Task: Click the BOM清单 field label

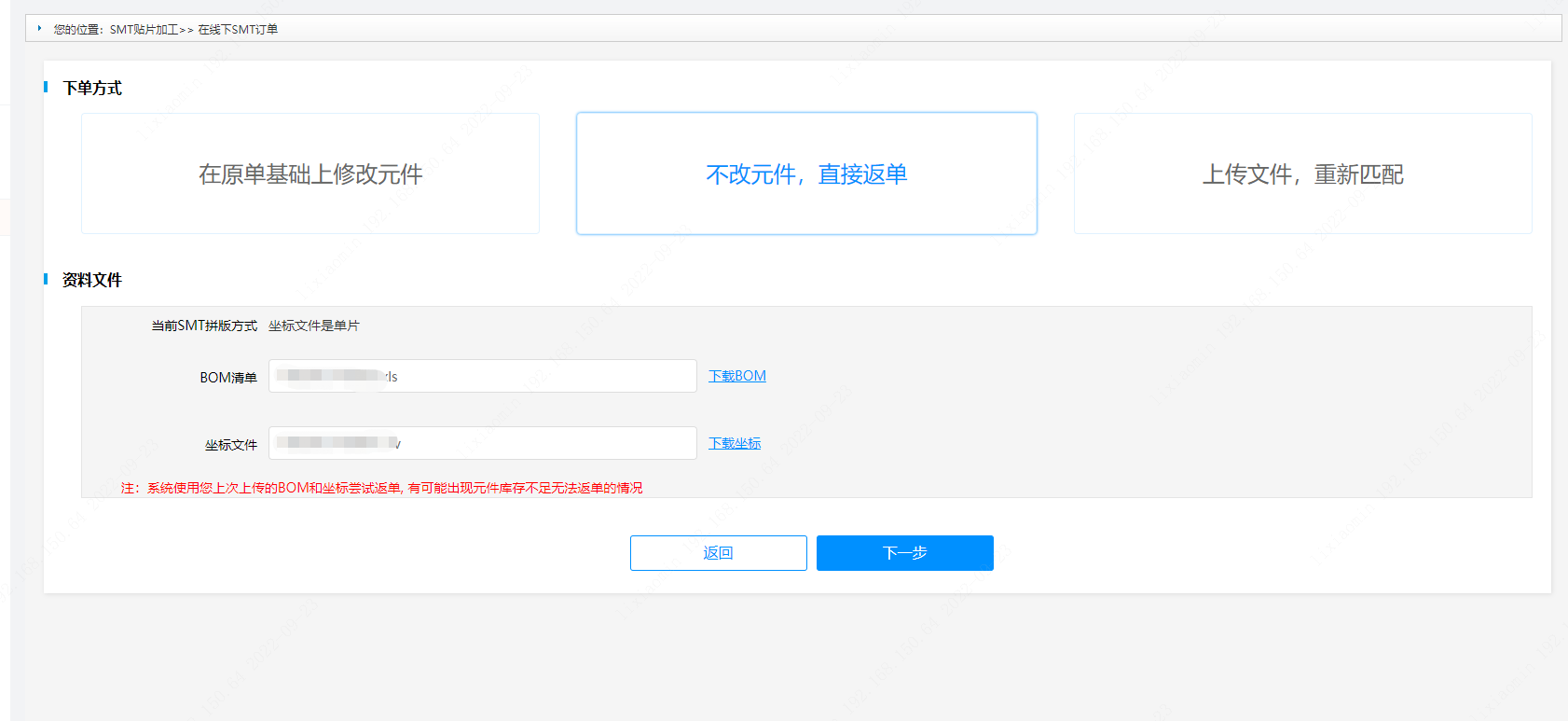Action: click(x=227, y=378)
